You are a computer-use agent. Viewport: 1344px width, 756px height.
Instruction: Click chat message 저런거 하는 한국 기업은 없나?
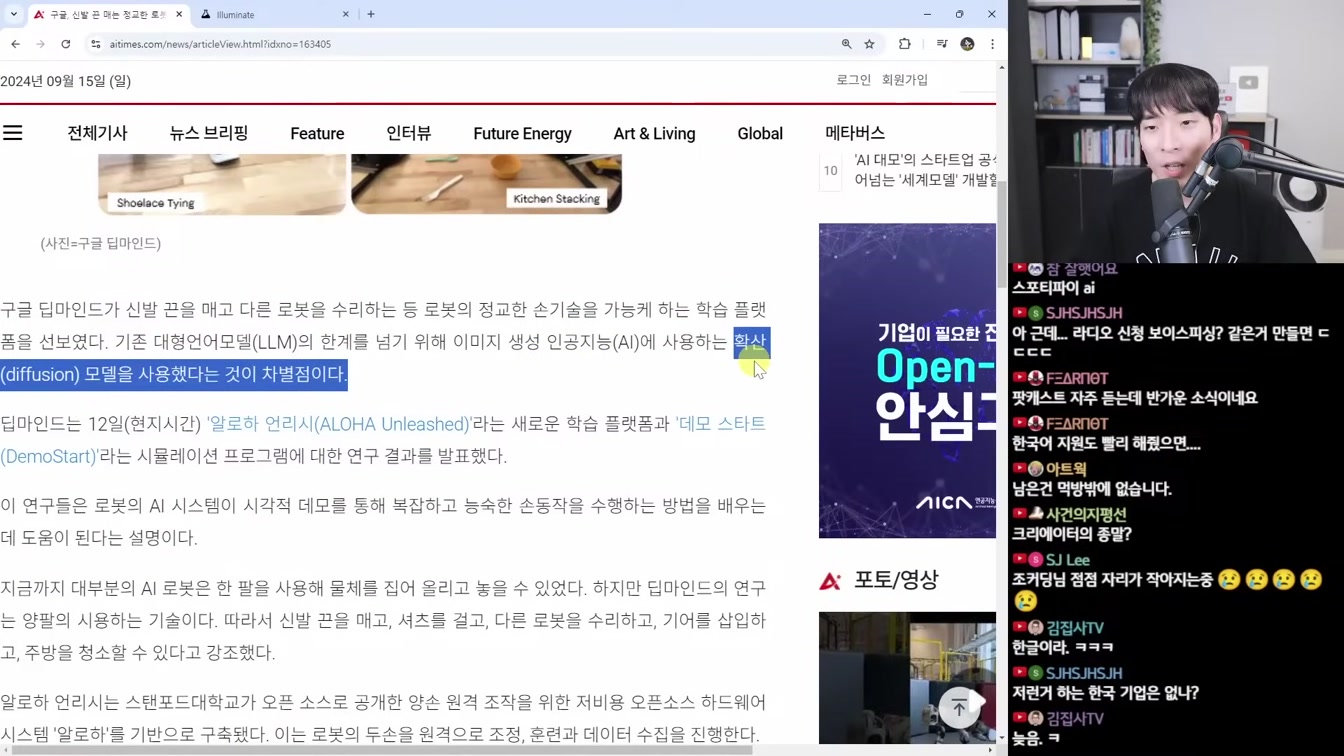(x=1105, y=692)
